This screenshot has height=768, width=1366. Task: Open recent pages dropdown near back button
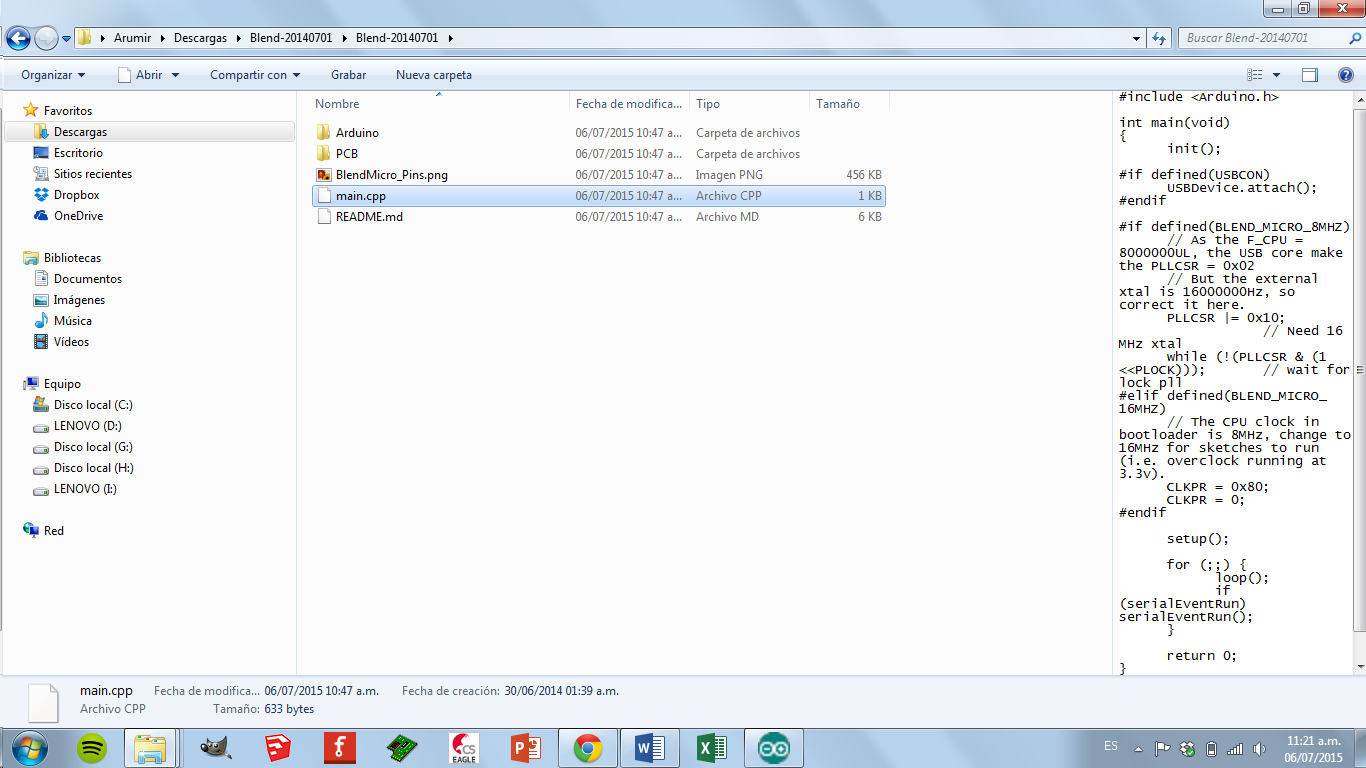coord(66,38)
